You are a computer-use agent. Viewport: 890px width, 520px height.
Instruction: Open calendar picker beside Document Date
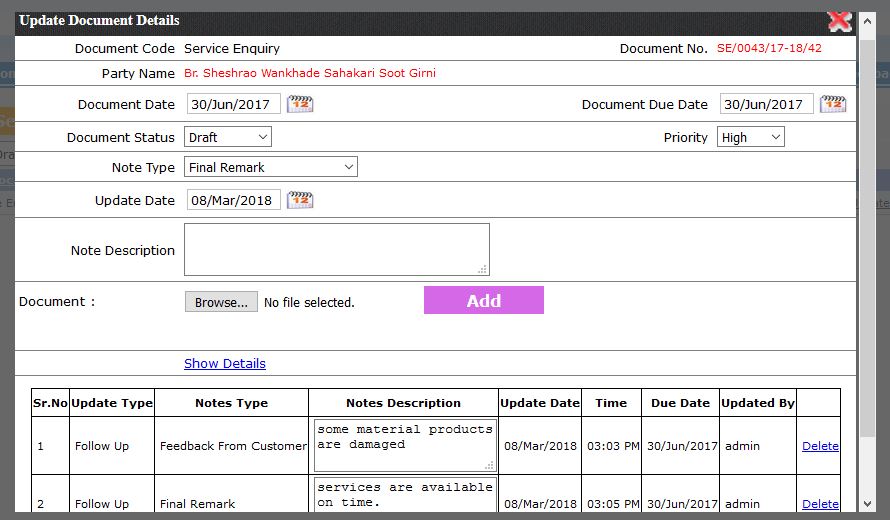pos(300,104)
